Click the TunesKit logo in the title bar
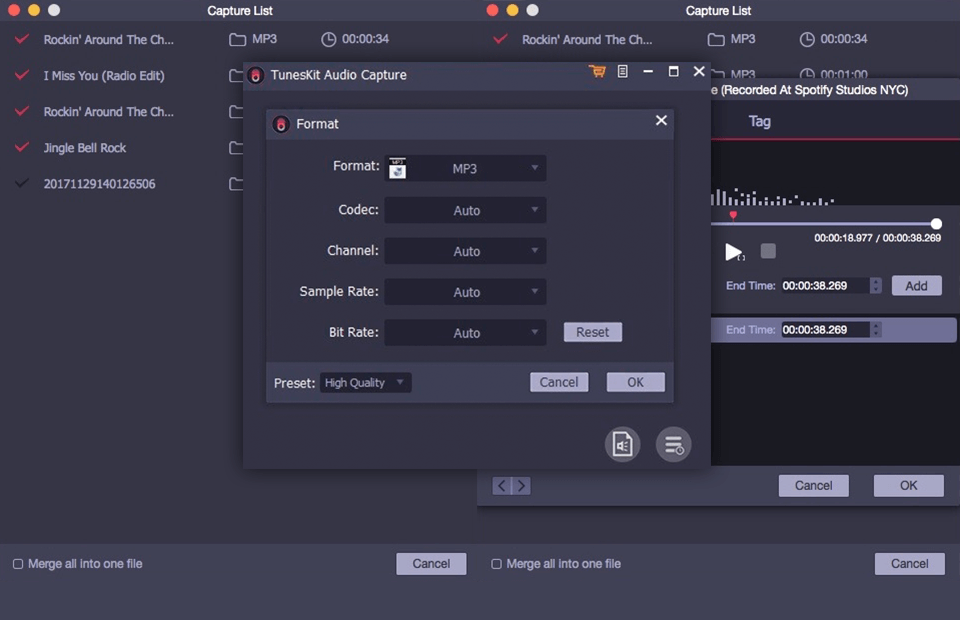Viewport: 960px width, 620px height. (x=255, y=74)
